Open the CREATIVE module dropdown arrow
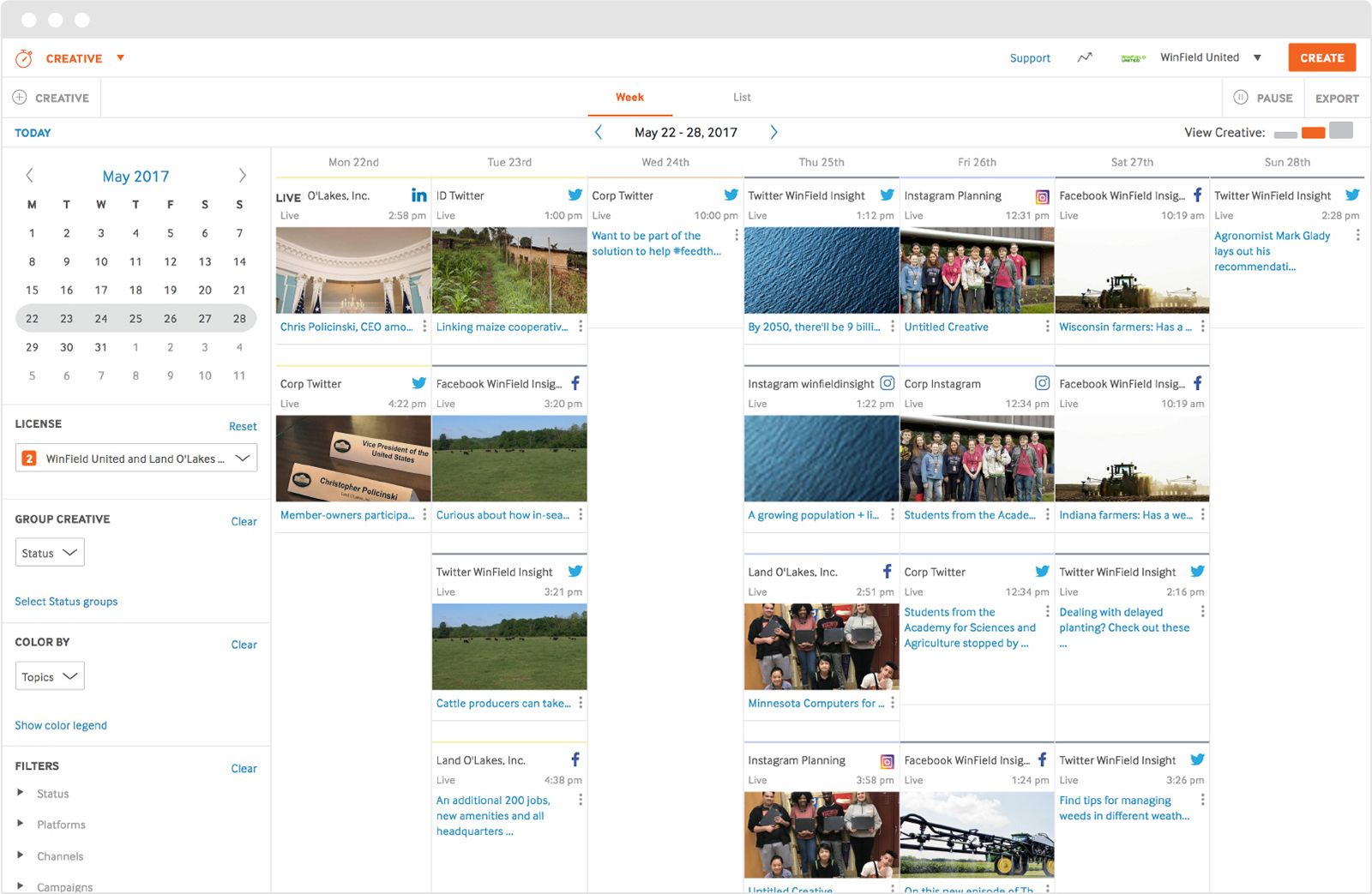This screenshot has height=894, width=1372. (x=121, y=58)
